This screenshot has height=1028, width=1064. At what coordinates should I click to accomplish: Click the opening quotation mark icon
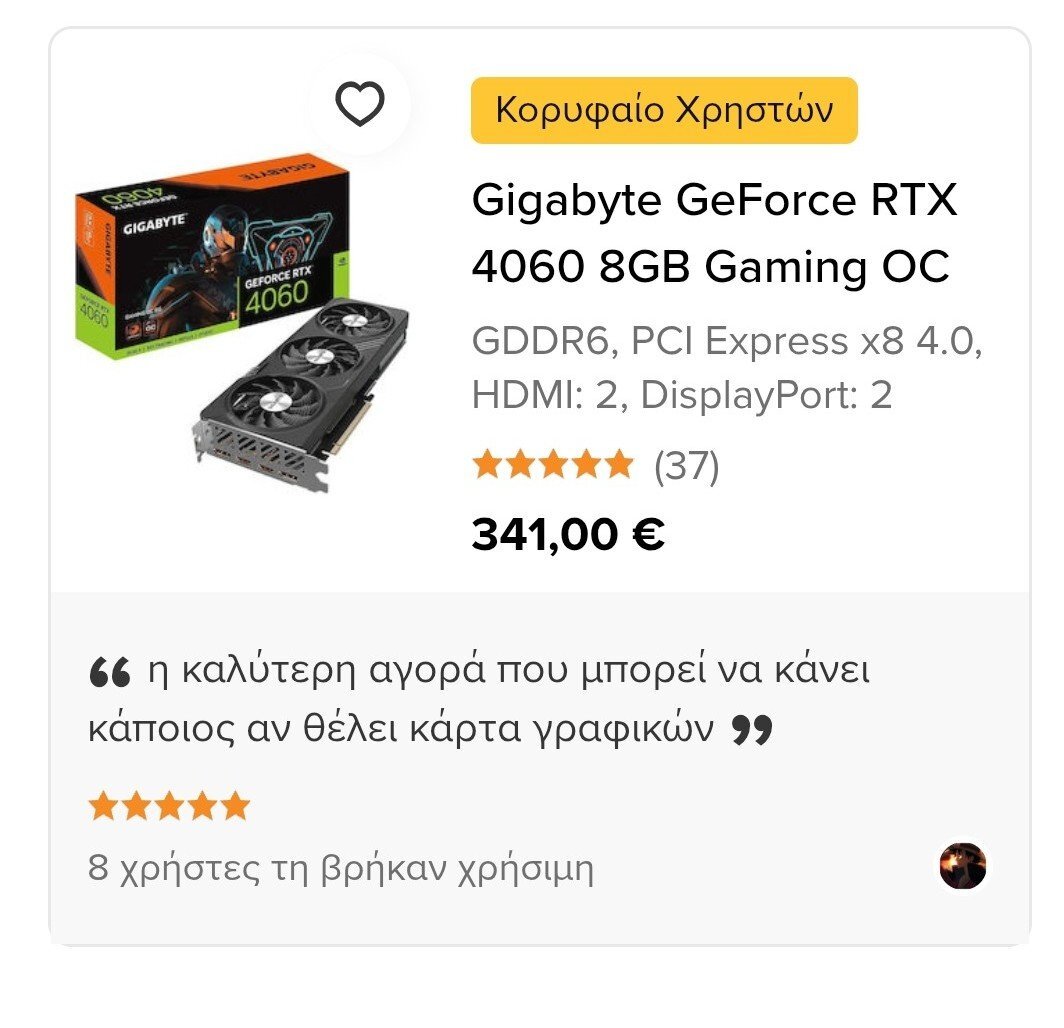(x=109, y=672)
